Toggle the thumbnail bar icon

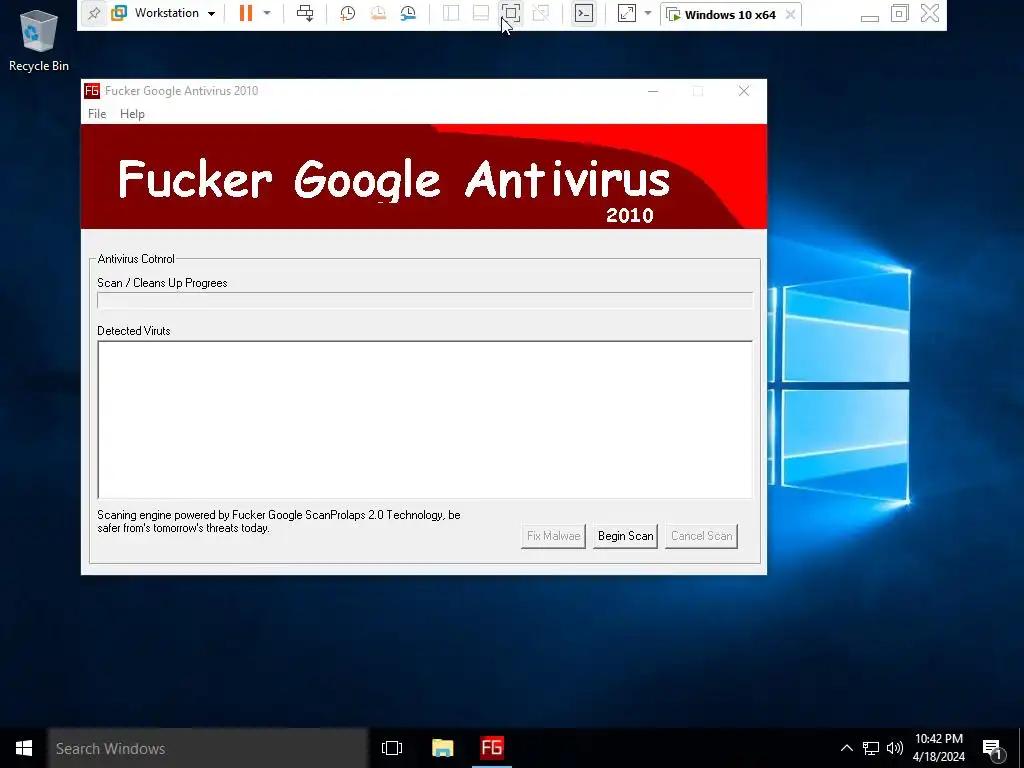[x=481, y=13]
